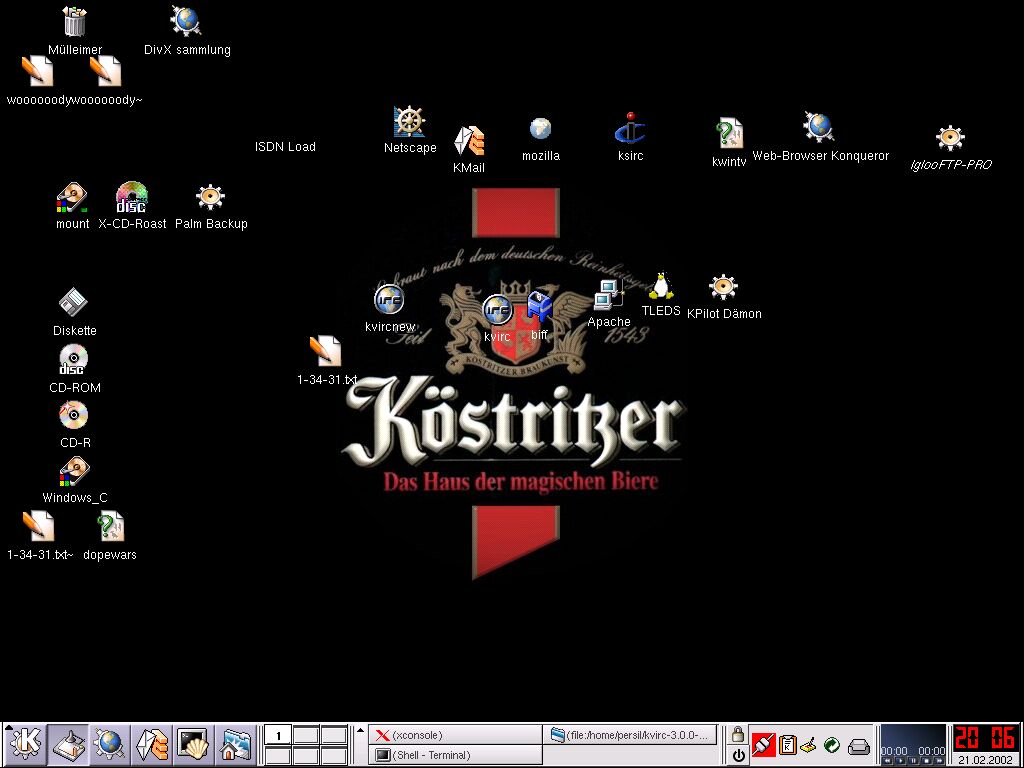
Task: Click the red network plug tray icon
Action: [x=763, y=745]
